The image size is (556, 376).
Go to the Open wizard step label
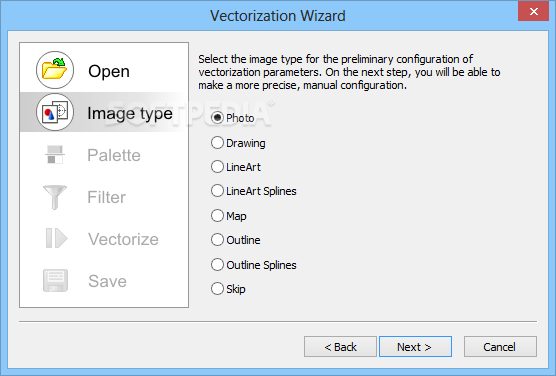click(x=109, y=71)
